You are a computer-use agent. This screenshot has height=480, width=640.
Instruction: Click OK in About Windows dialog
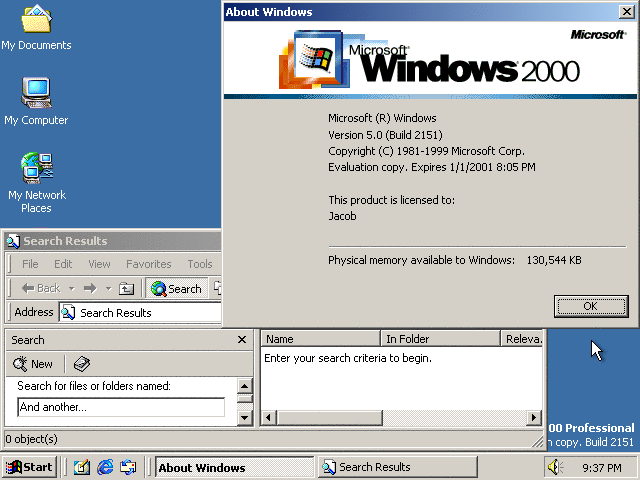click(x=591, y=306)
